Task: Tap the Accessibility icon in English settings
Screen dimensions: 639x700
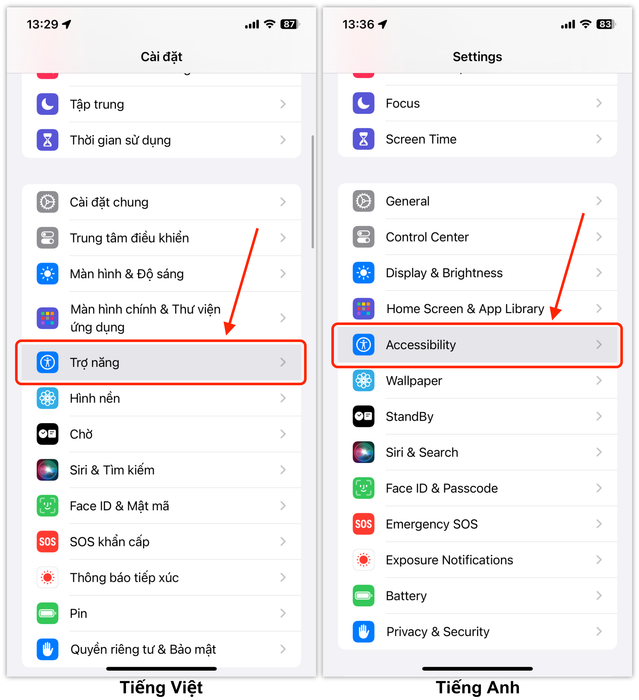Action: pyautogui.click(x=363, y=345)
